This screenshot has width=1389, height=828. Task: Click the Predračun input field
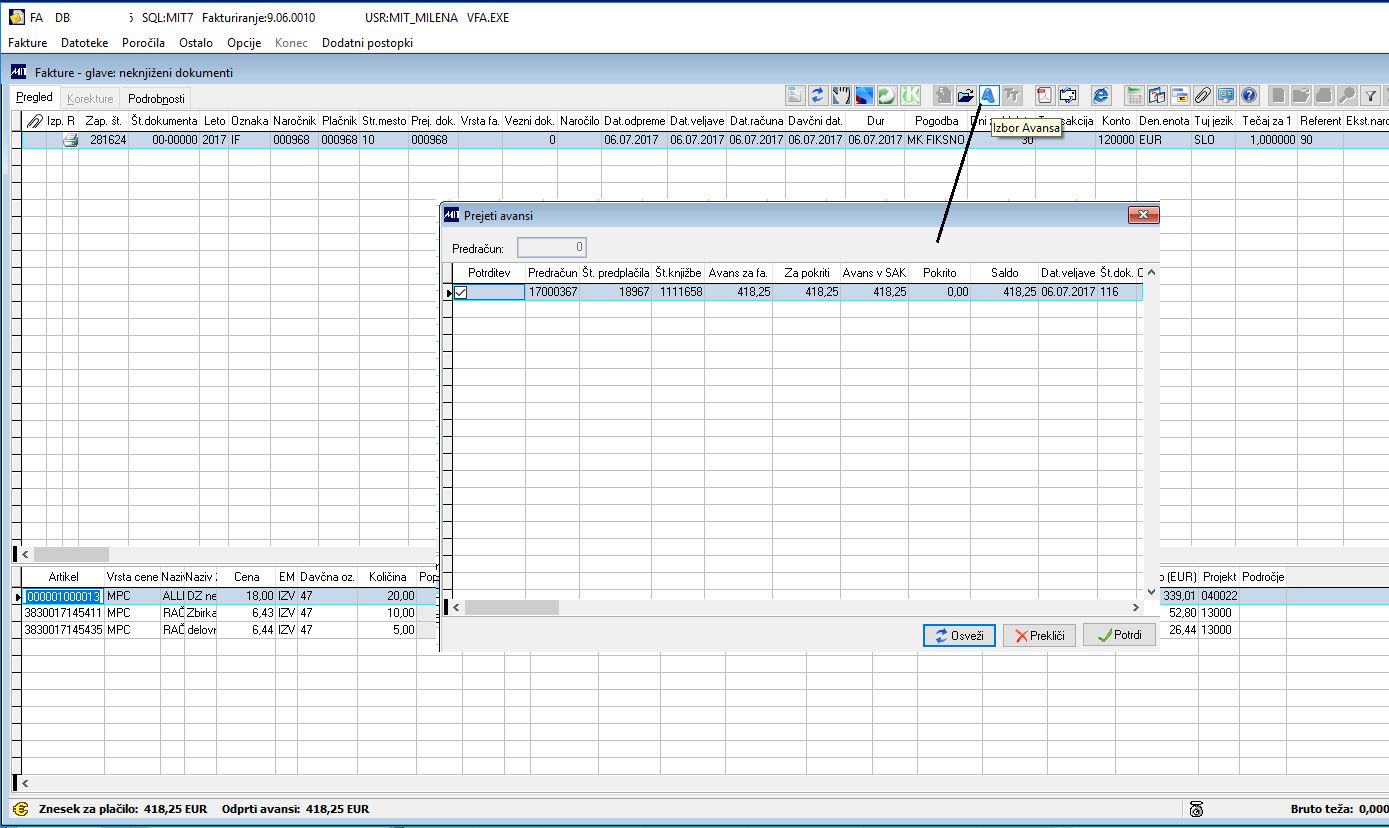[x=552, y=247]
